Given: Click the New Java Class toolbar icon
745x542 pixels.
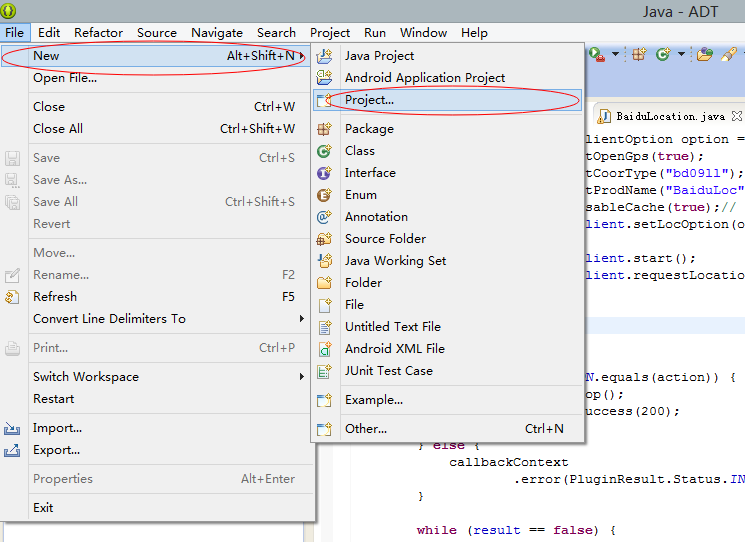Looking at the screenshot, I should click(x=662, y=55).
